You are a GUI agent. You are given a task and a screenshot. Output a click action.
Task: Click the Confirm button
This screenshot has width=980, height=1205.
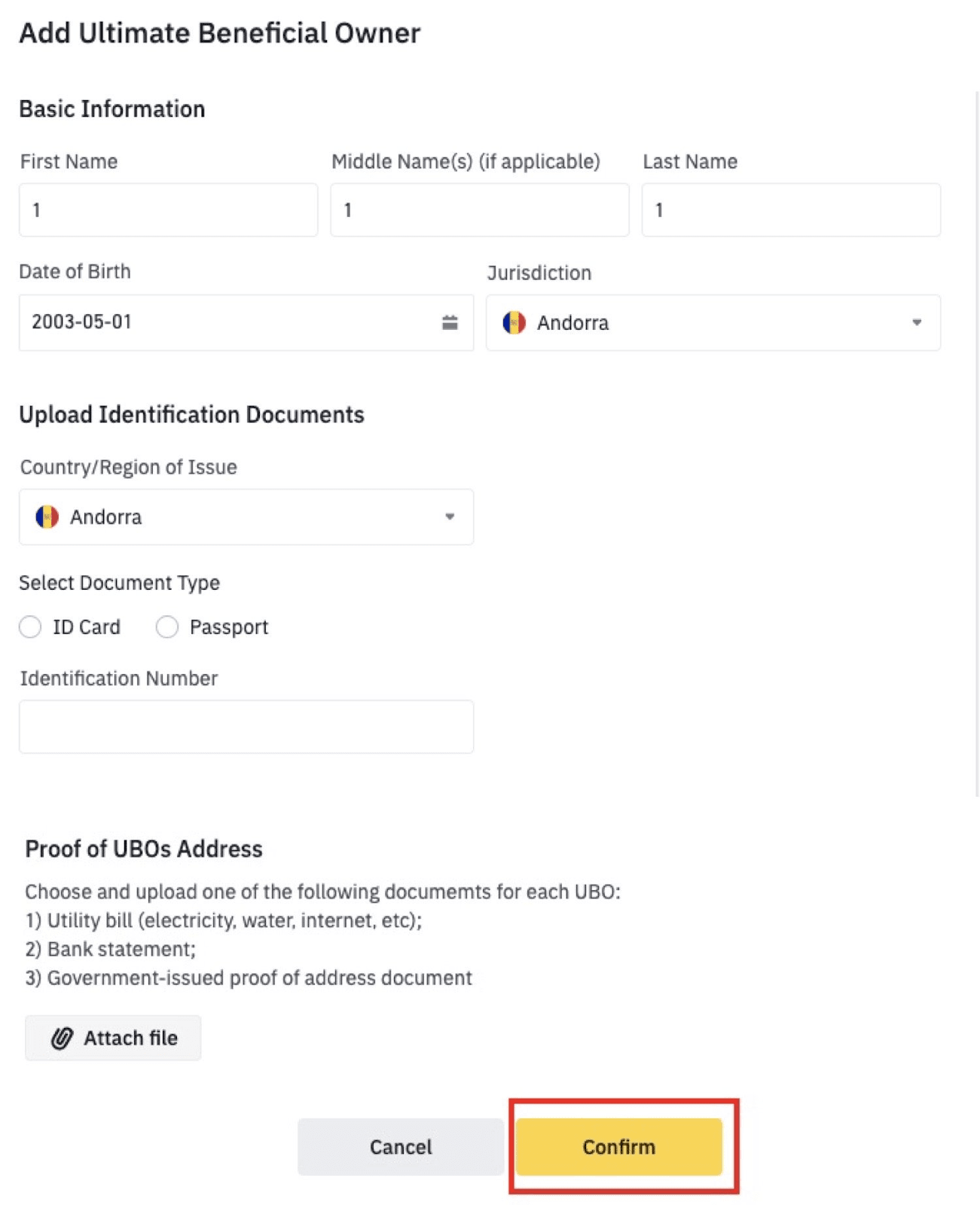tap(619, 1146)
